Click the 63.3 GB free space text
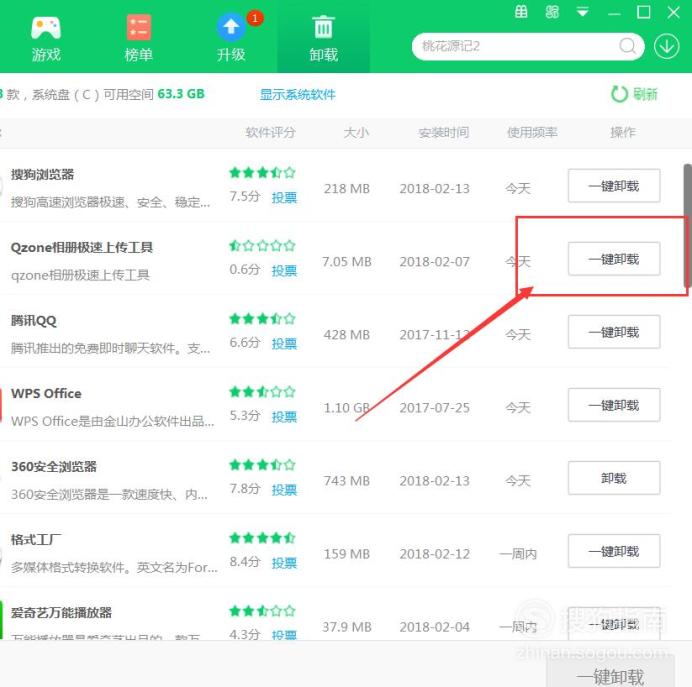Viewport: 692px width, 687px height. (x=181, y=94)
